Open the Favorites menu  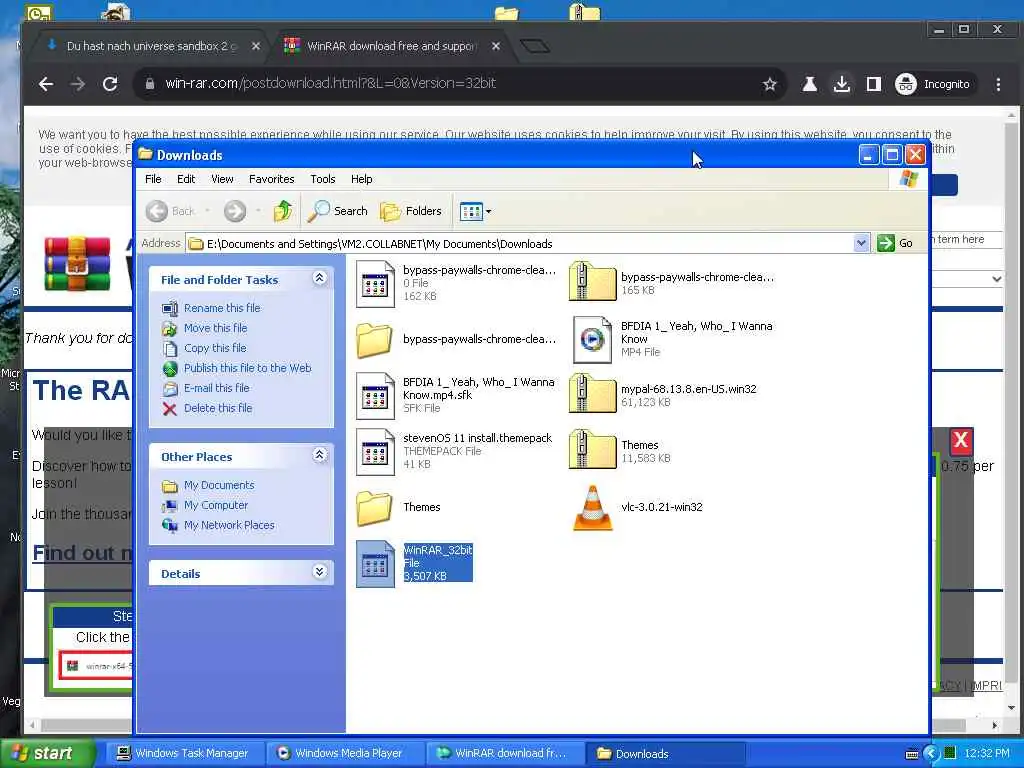click(272, 179)
